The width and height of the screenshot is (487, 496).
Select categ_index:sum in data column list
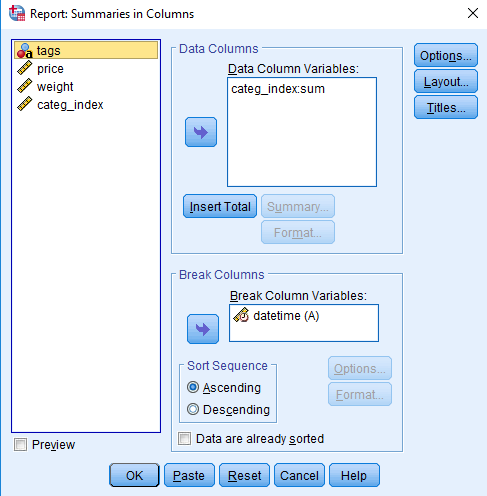coord(278,89)
